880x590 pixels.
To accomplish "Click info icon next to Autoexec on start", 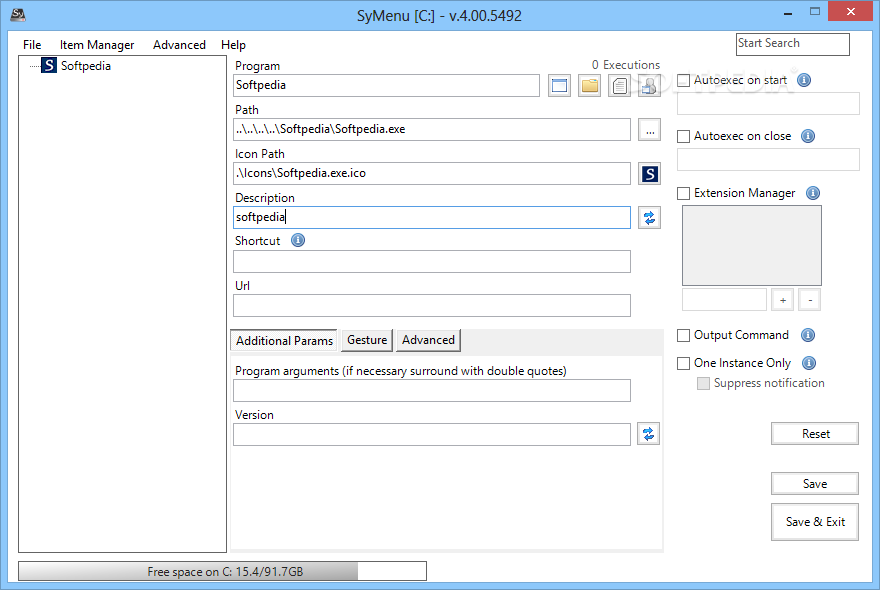I will (804, 80).
